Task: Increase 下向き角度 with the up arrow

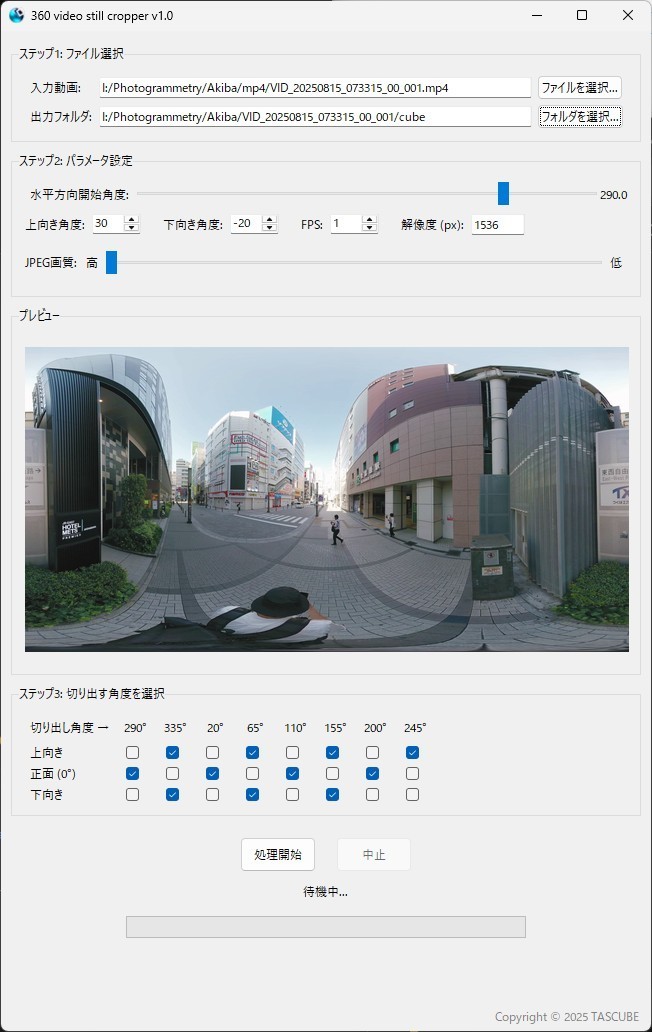Action: (x=269, y=220)
